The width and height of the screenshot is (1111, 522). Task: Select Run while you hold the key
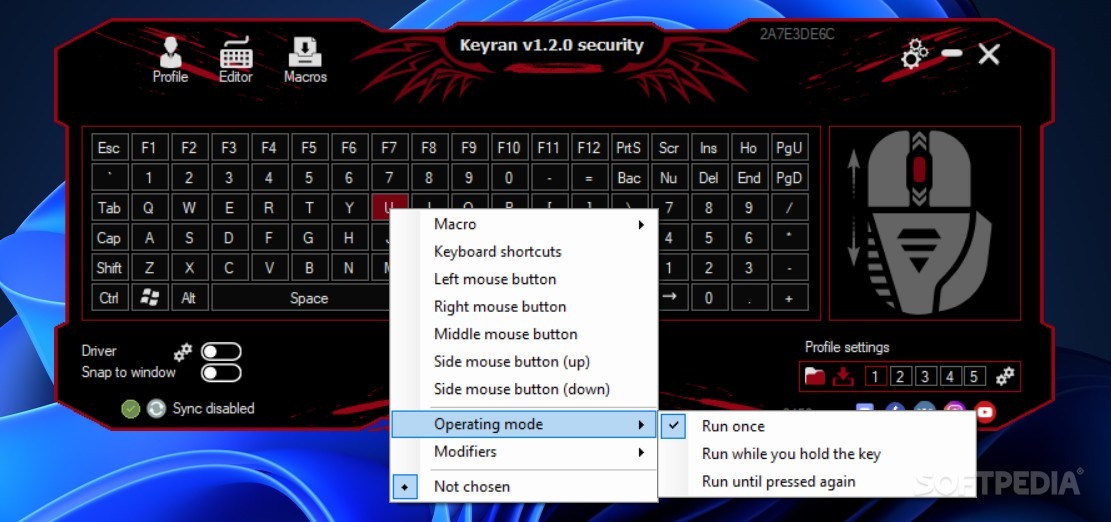816,453
